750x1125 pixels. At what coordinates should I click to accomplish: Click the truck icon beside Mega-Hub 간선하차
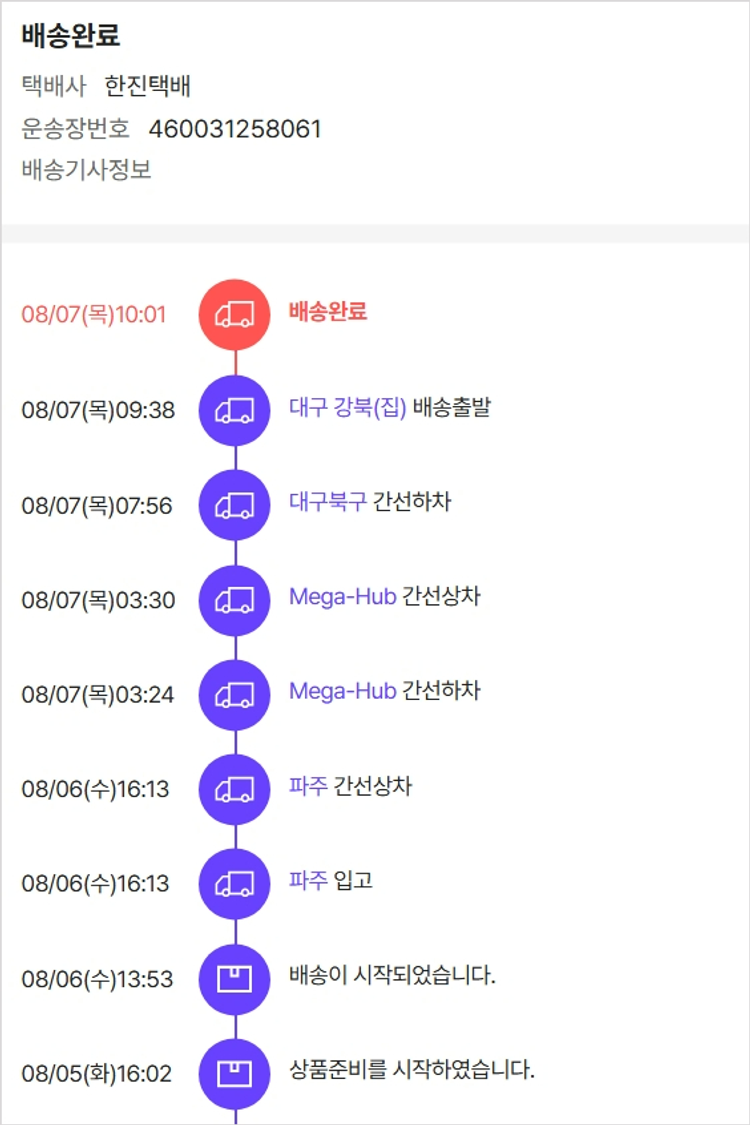(x=235, y=695)
